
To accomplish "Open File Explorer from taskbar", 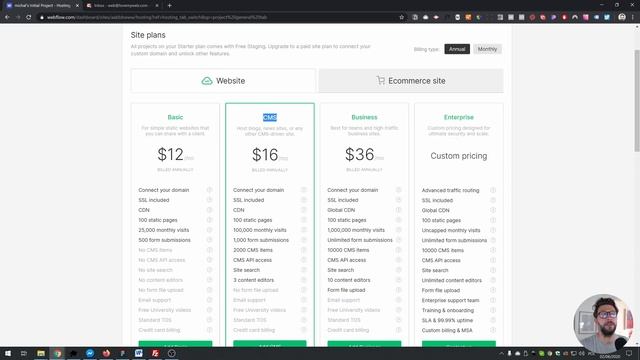I will [x=41, y=353].
